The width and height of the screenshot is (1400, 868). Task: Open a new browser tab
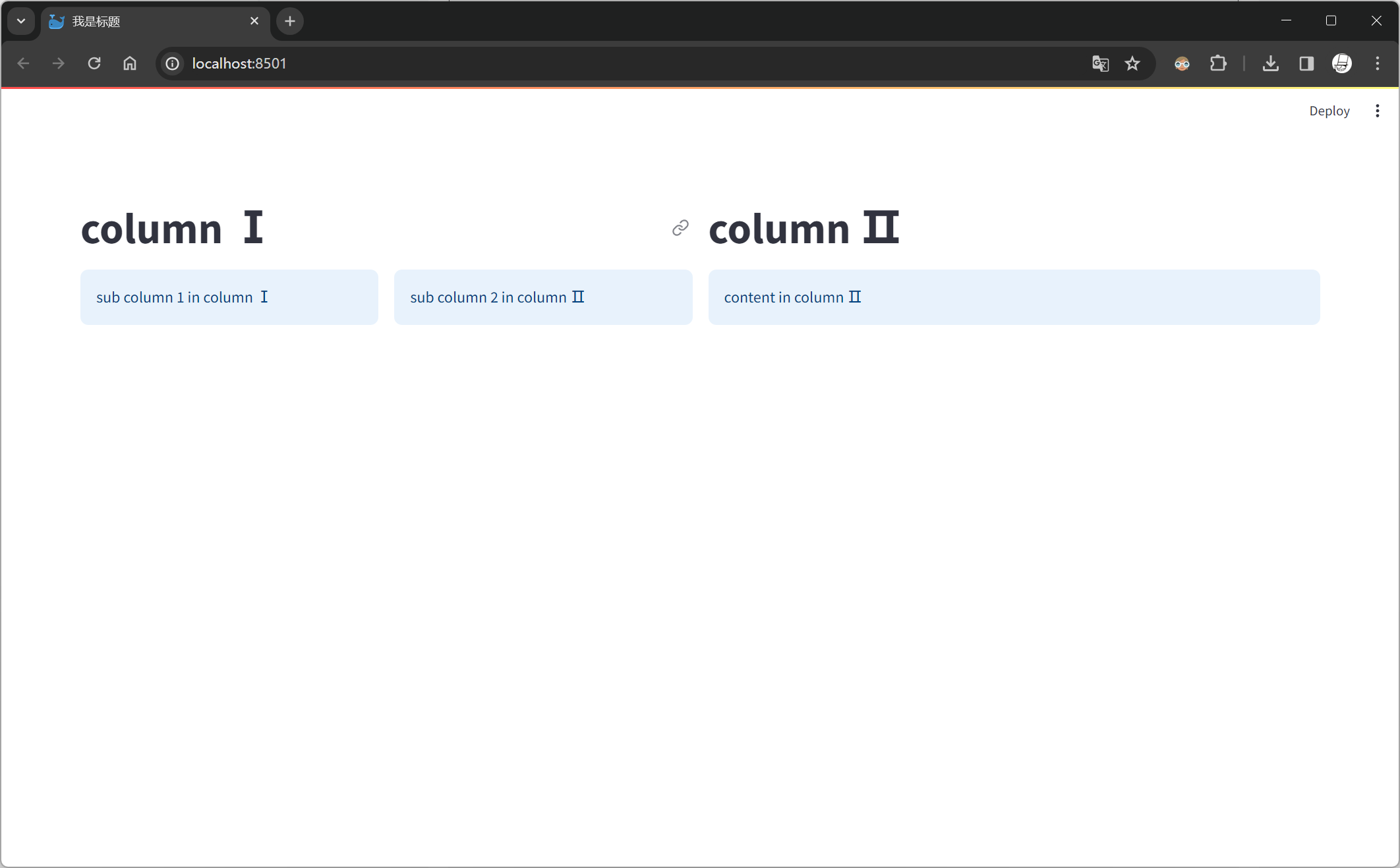pyautogui.click(x=289, y=21)
